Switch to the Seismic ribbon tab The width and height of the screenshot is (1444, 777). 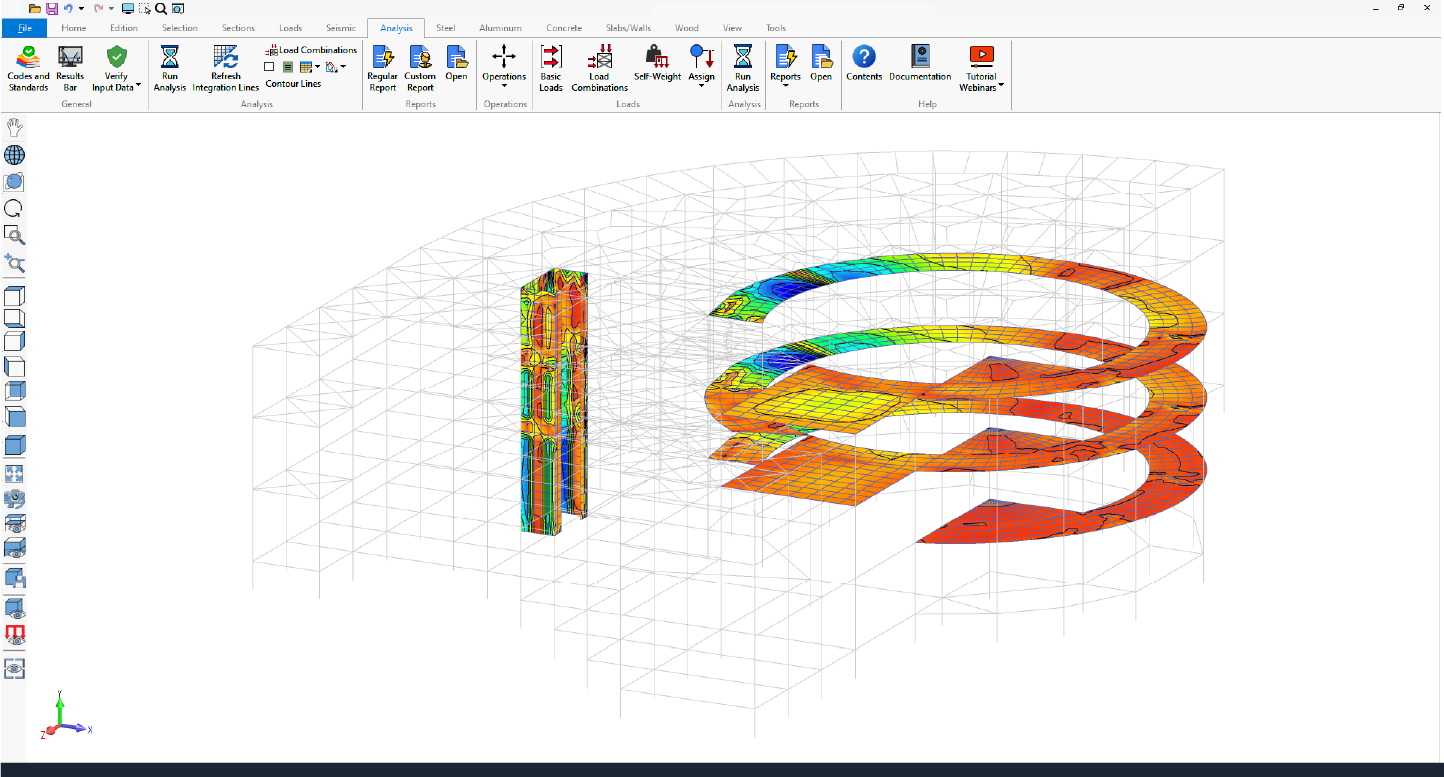click(341, 27)
